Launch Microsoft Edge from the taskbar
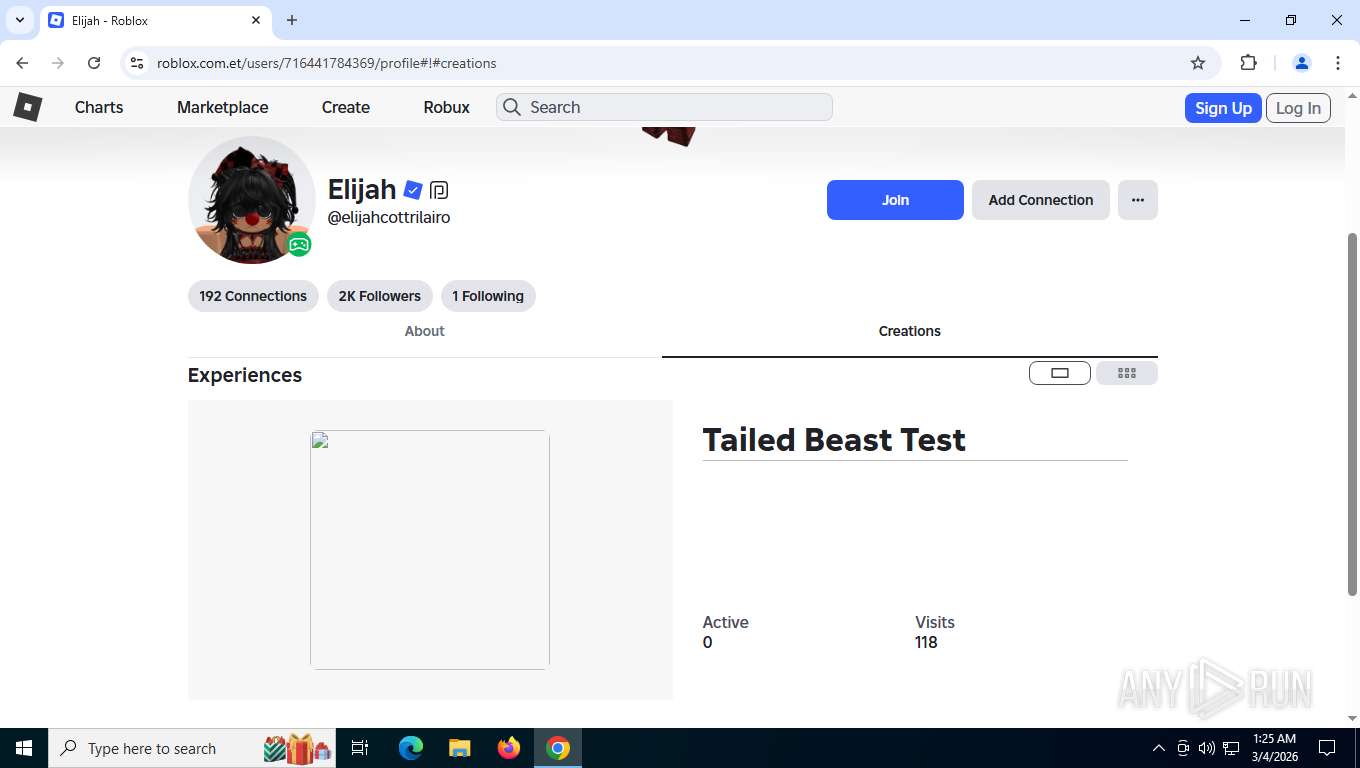 click(410, 748)
